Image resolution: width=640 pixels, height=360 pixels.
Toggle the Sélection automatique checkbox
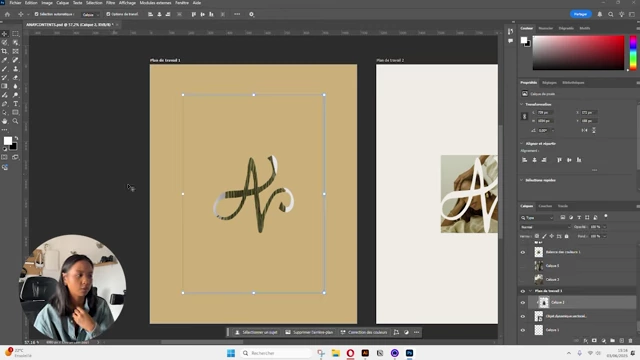pos(36,14)
